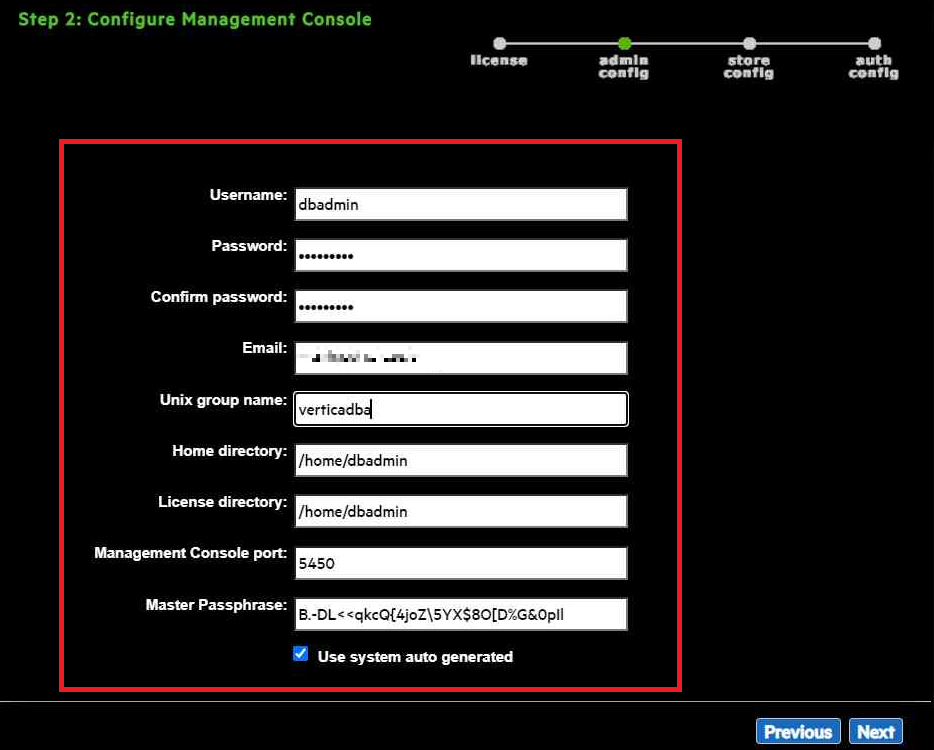Click the 'auth config' step label

tap(874, 67)
